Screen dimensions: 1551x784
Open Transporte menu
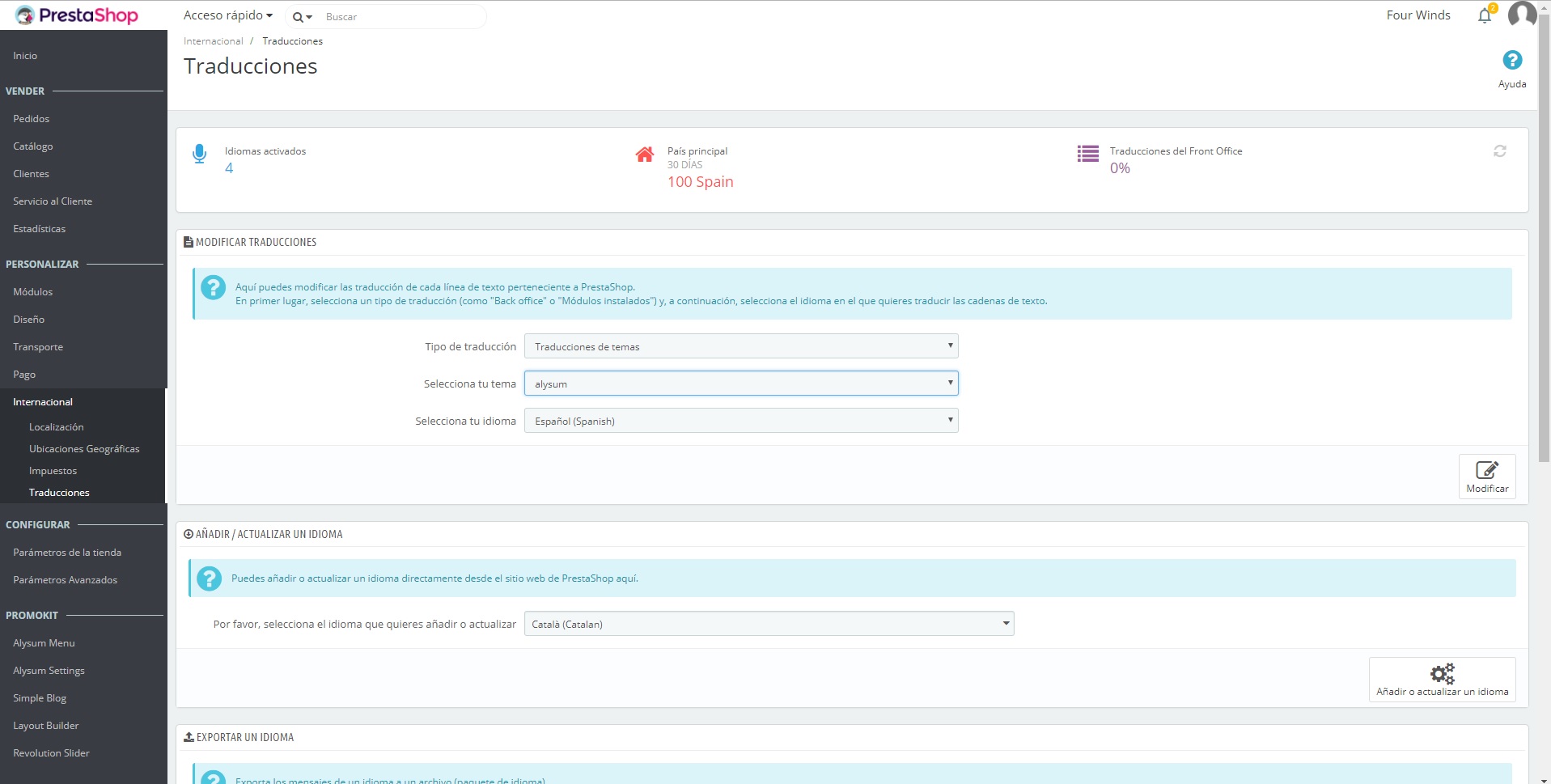click(38, 347)
